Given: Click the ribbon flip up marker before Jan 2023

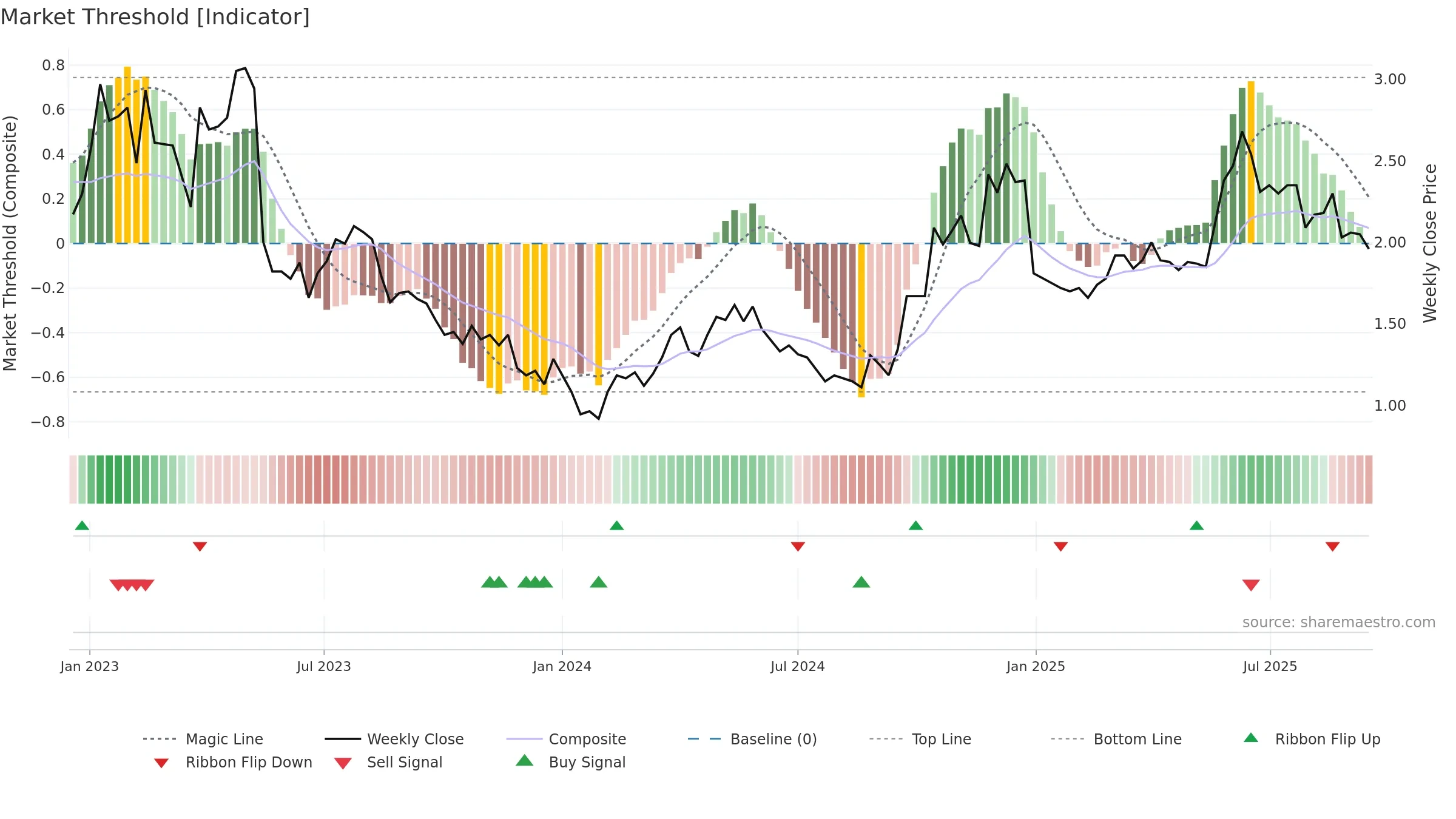Looking at the screenshot, I should 82,525.
